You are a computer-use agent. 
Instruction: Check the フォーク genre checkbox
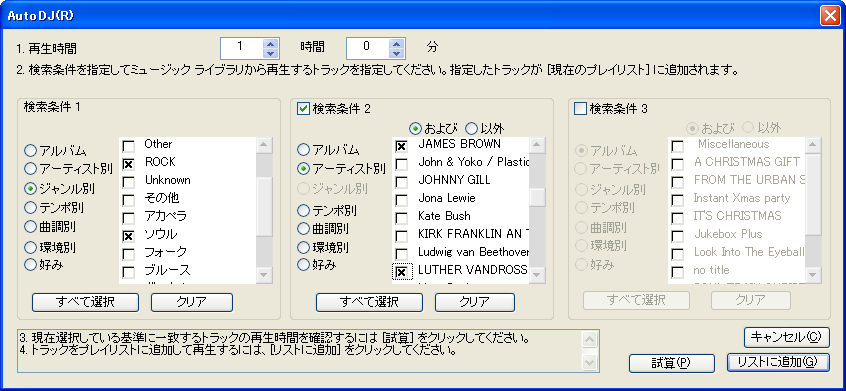tap(128, 254)
